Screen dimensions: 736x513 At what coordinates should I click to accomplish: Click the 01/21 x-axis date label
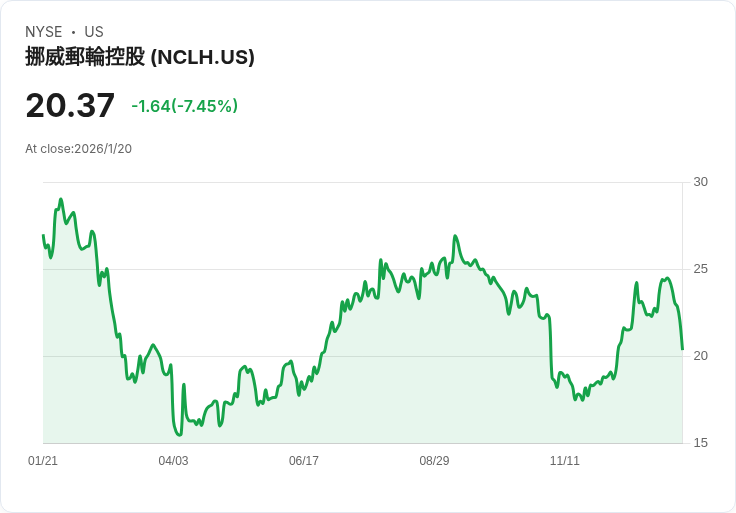[x=43, y=461]
